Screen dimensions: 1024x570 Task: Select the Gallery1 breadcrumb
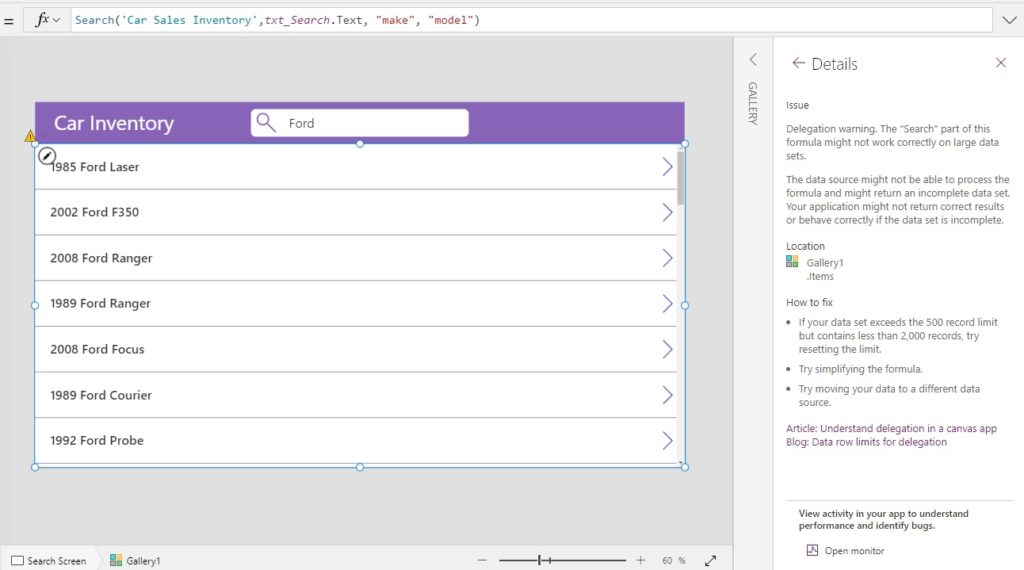click(135, 561)
